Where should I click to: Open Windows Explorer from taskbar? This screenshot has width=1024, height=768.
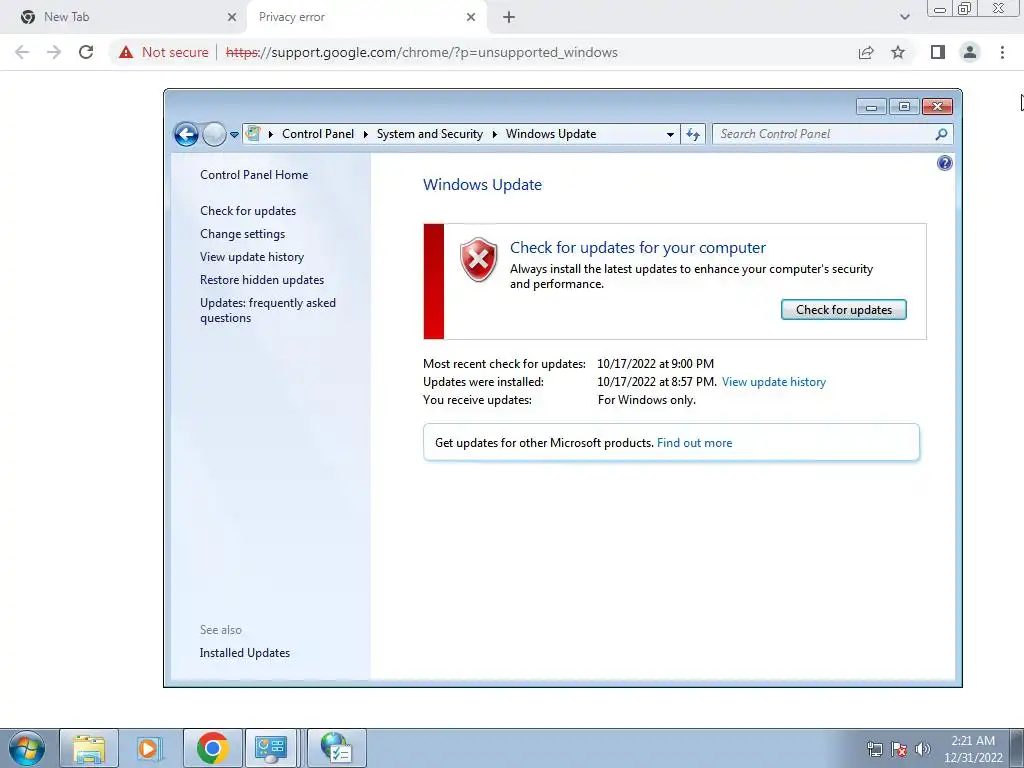click(x=89, y=748)
